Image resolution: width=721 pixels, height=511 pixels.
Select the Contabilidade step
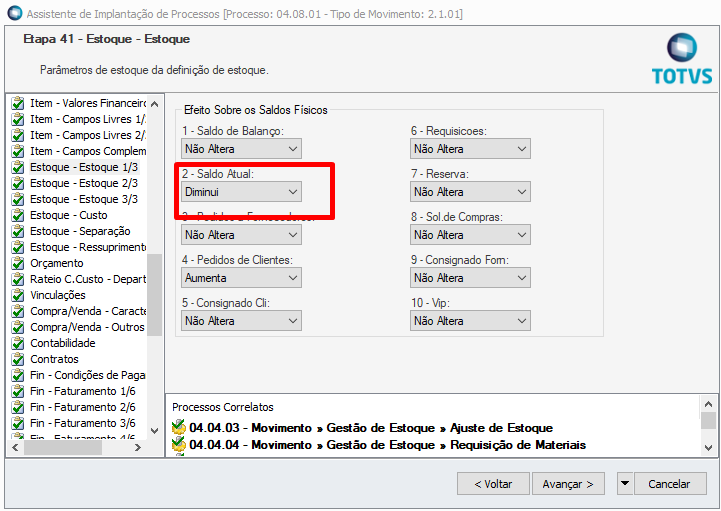(x=63, y=343)
